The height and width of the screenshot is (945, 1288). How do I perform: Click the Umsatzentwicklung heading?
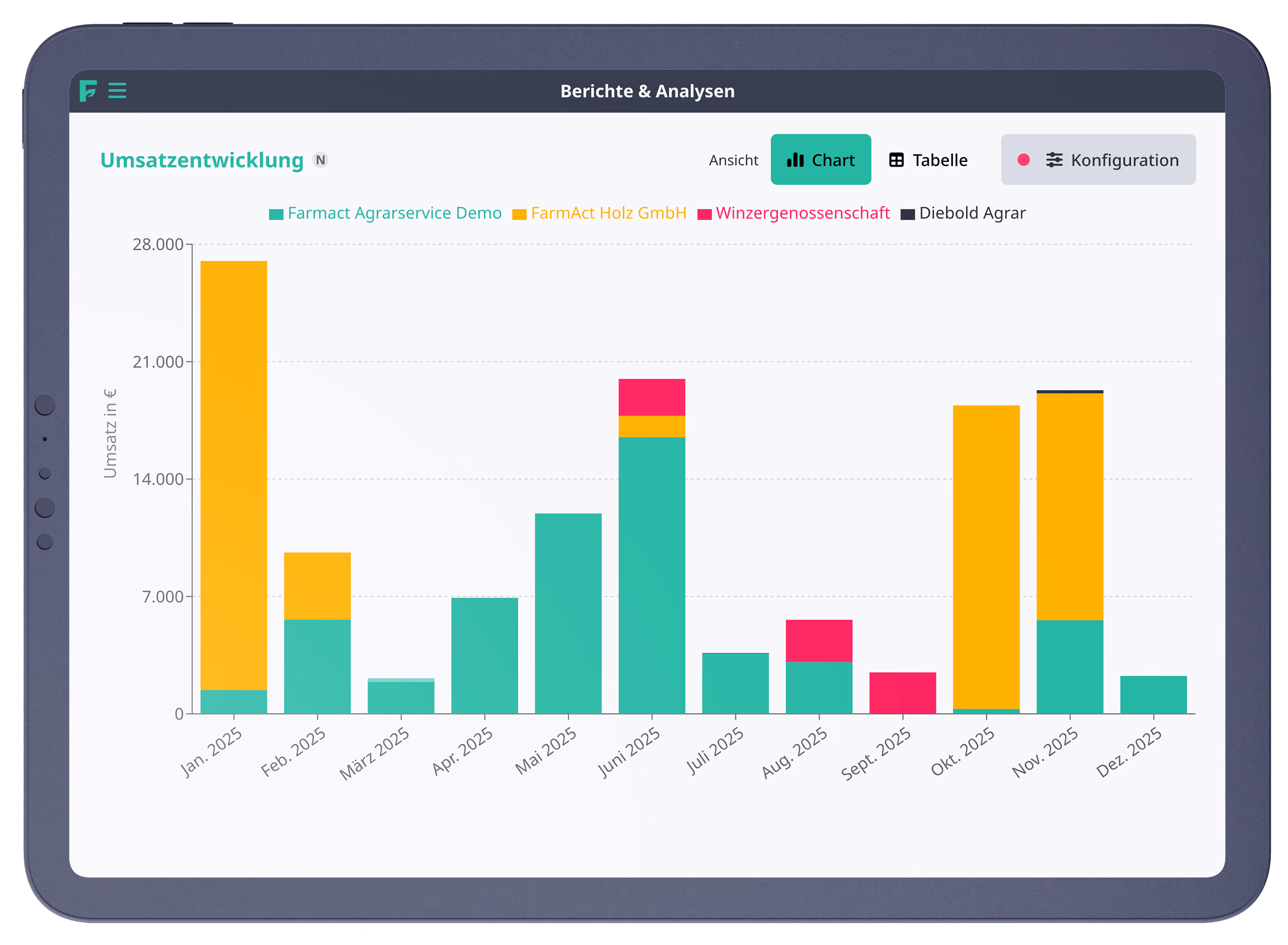tap(201, 160)
